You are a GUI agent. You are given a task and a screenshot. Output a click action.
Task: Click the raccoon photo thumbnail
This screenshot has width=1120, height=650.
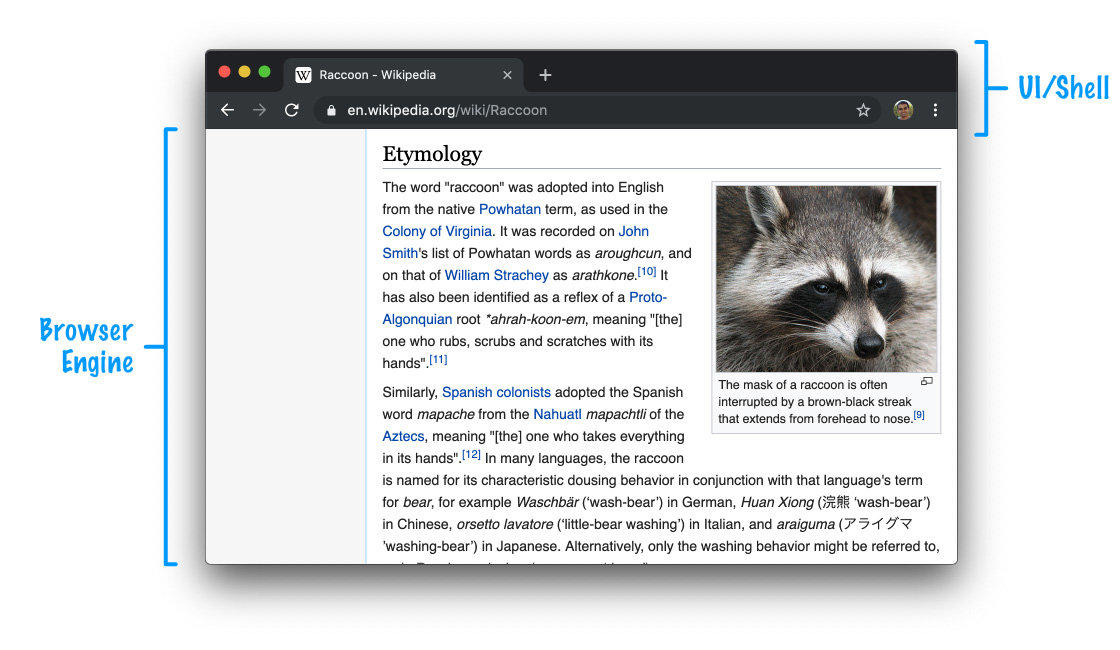pyautogui.click(x=826, y=279)
